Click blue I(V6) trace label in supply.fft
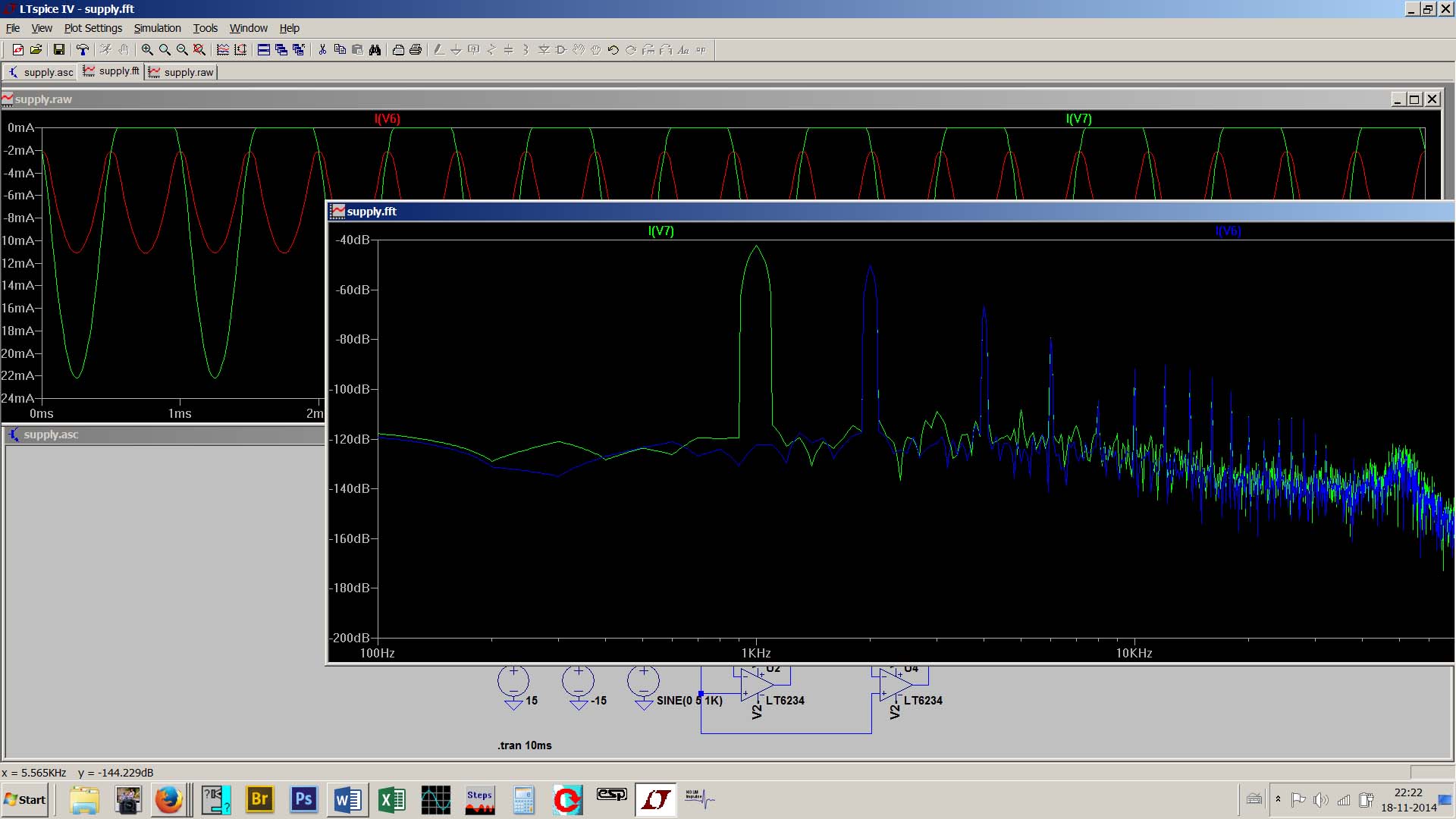The height and width of the screenshot is (819, 1456). click(1228, 231)
